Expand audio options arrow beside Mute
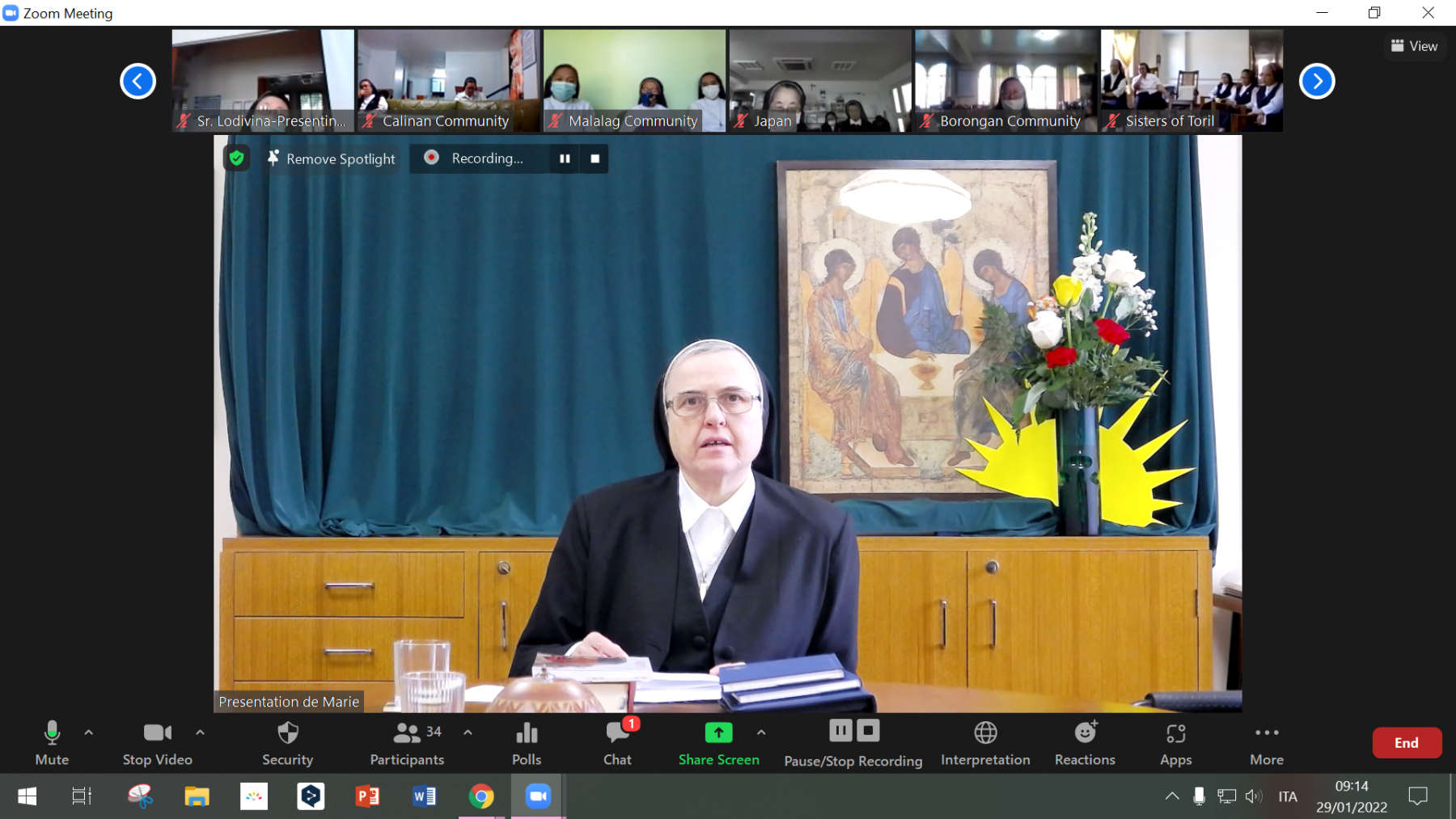The width and height of the screenshot is (1456, 819). click(89, 732)
